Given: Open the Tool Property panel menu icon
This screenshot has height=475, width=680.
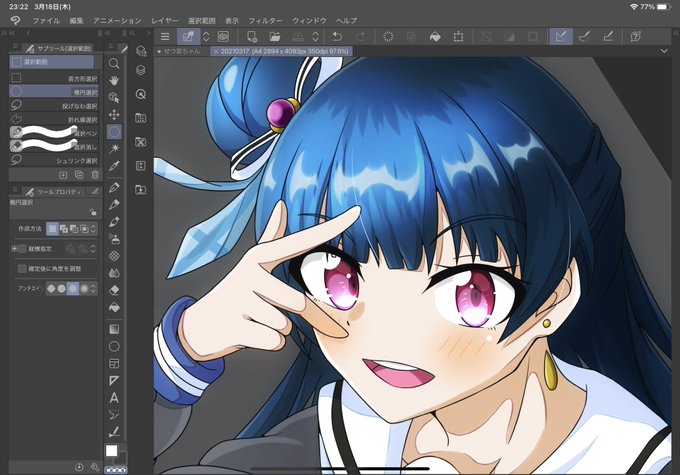Looking at the screenshot, I should tap(15, 190).
